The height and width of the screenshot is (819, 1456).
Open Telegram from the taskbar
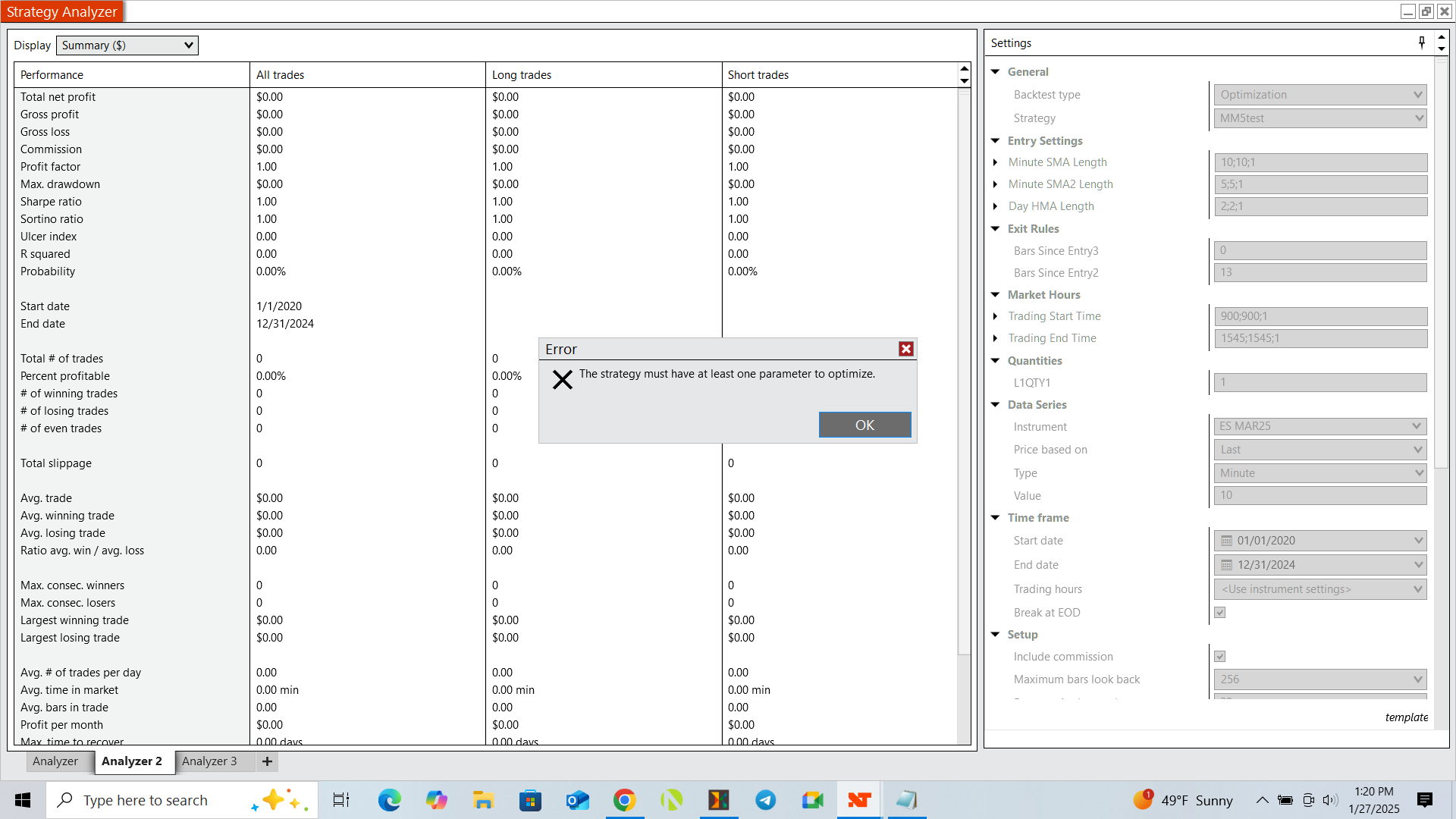[x=765, y=800]
